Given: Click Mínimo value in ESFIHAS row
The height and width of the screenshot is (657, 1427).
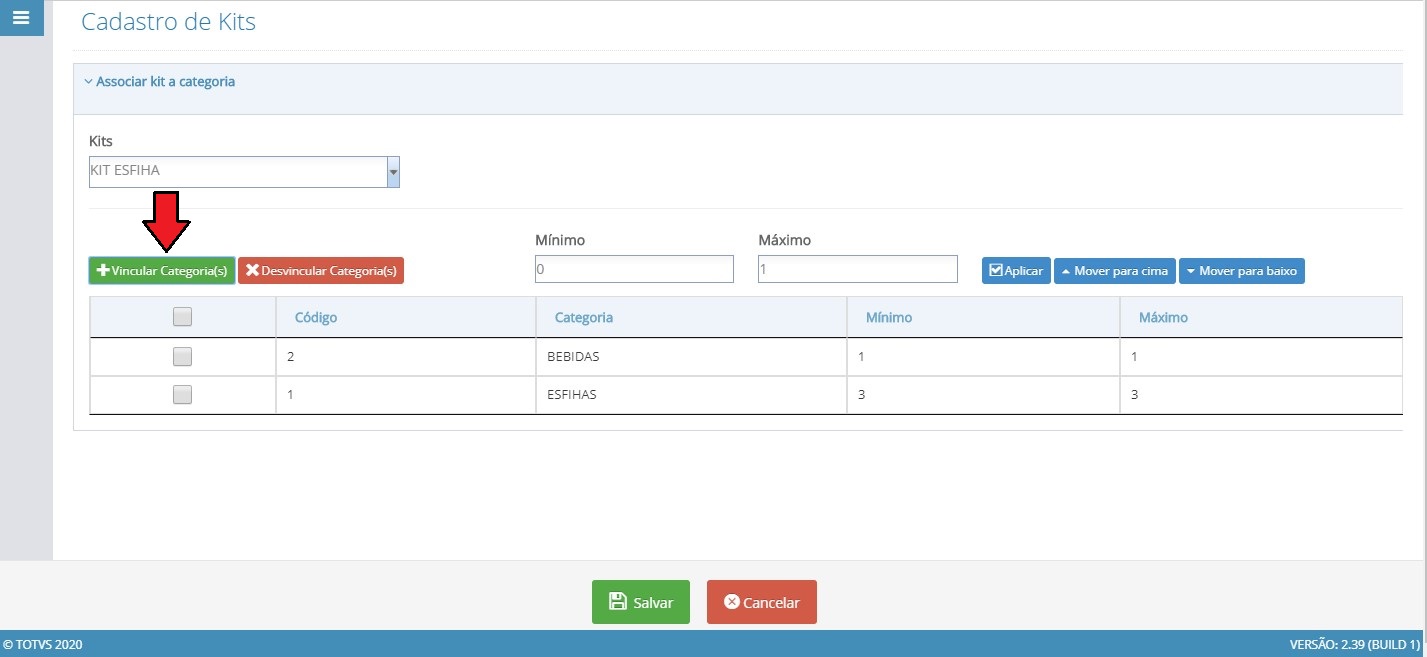Looking at the screenshot, I should point(983,394).
